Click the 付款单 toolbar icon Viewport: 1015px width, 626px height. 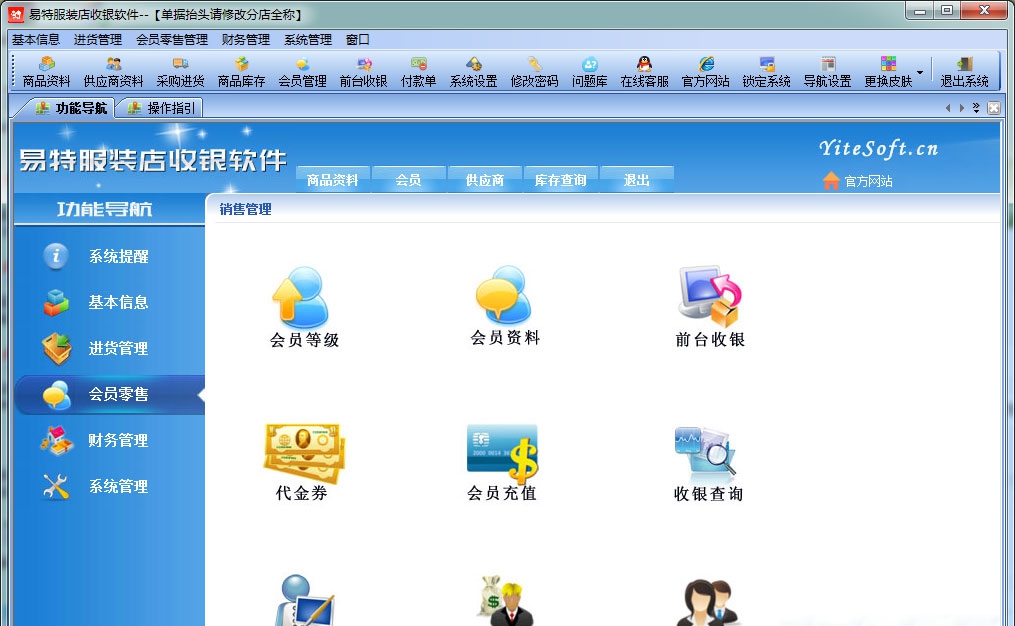coord(419,71)
